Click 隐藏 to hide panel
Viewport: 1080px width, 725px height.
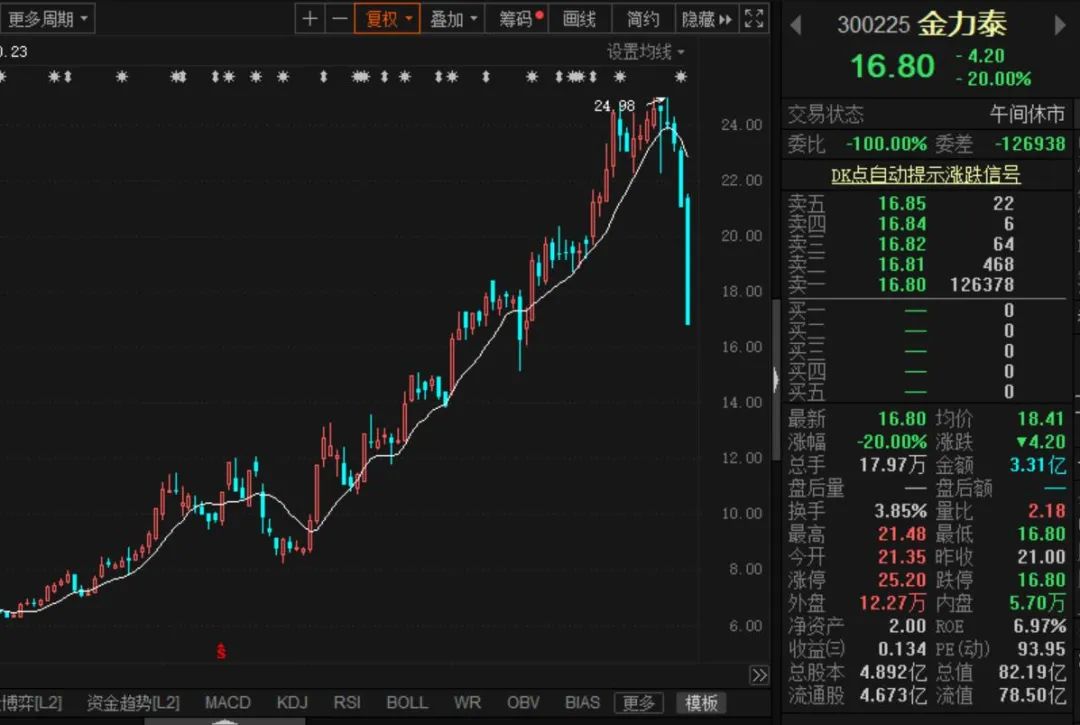(706, 19)
